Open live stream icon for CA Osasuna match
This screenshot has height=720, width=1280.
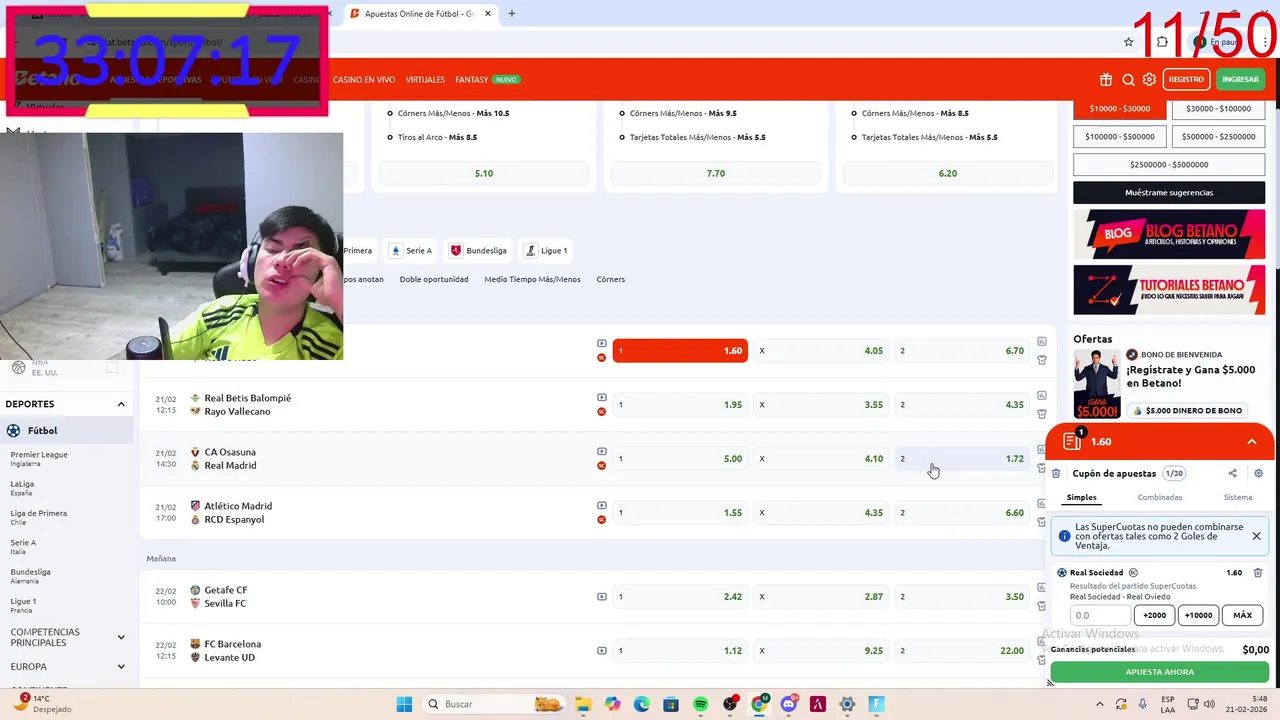[601, 451]
